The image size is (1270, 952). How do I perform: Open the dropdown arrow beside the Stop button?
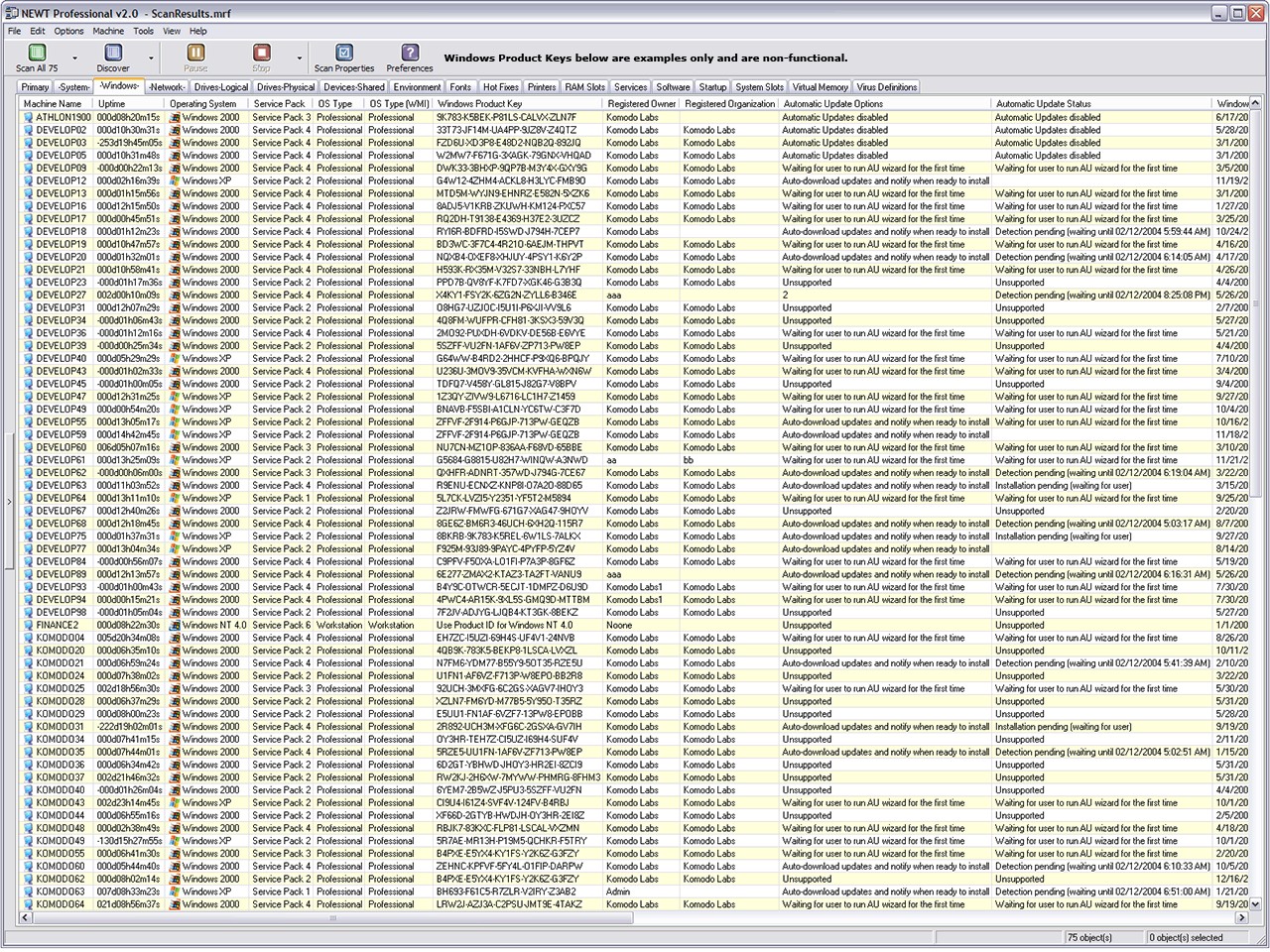click(x=300, y=58)
